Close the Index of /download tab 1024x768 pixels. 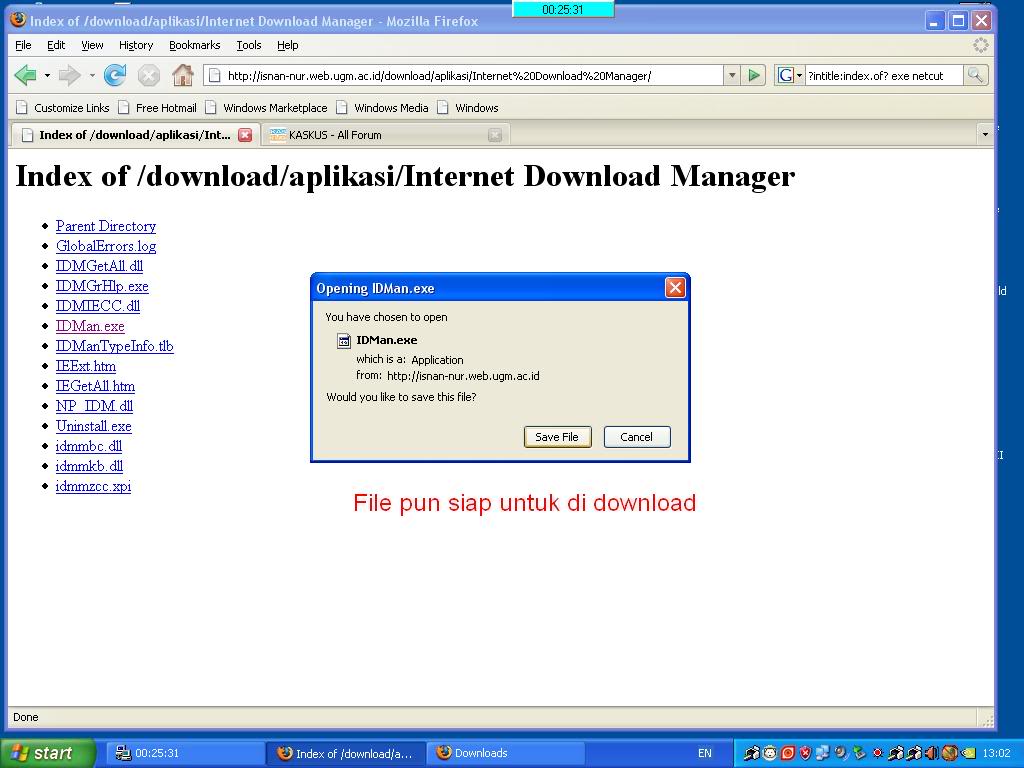[245, 135]
